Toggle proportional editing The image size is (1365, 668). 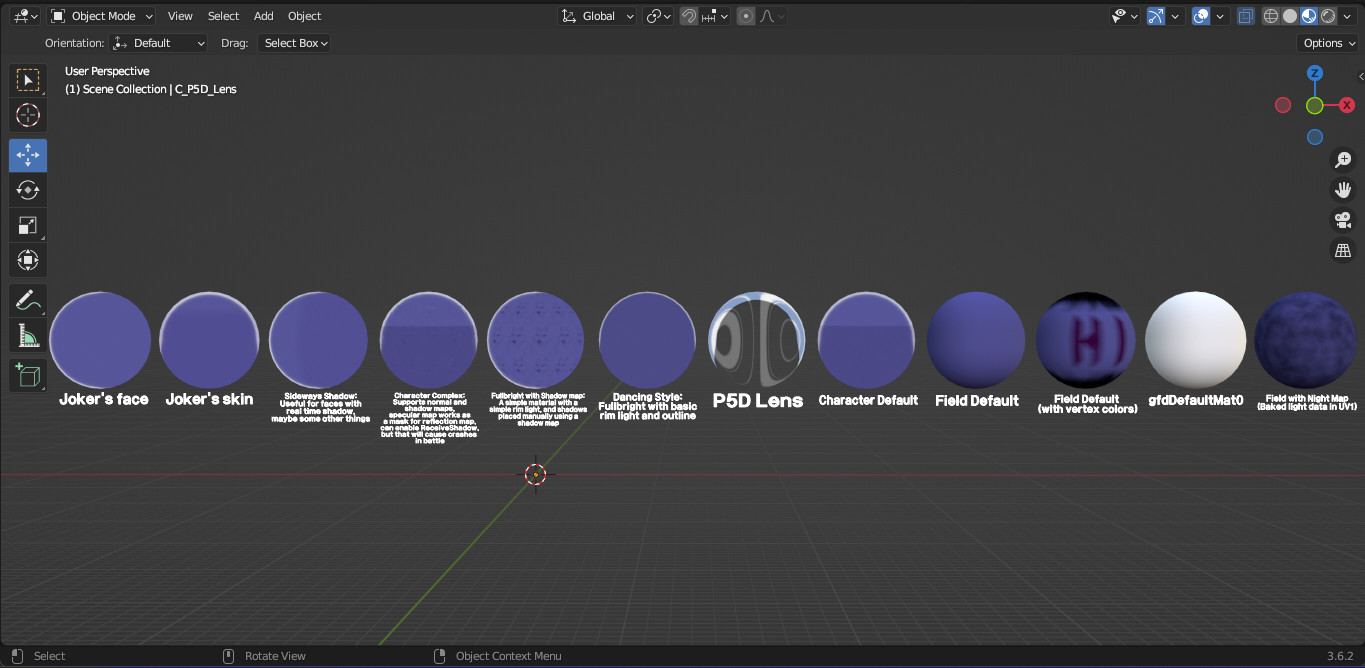(745, 15)
